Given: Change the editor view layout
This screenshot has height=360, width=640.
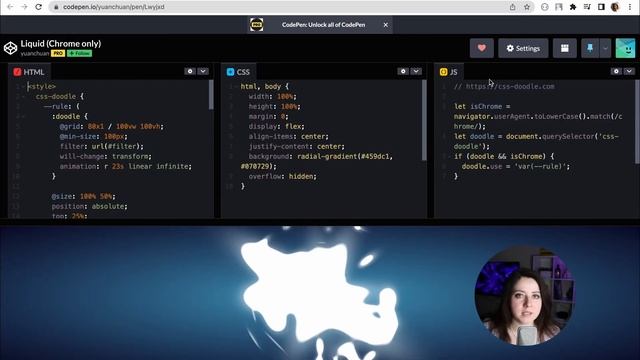Looking at the screenshot, I should click(x=564, y=48).
